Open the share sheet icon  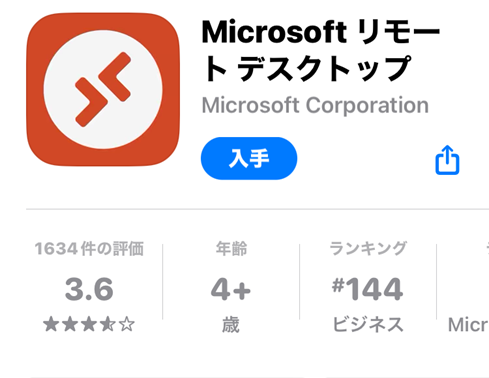point(447,160)
